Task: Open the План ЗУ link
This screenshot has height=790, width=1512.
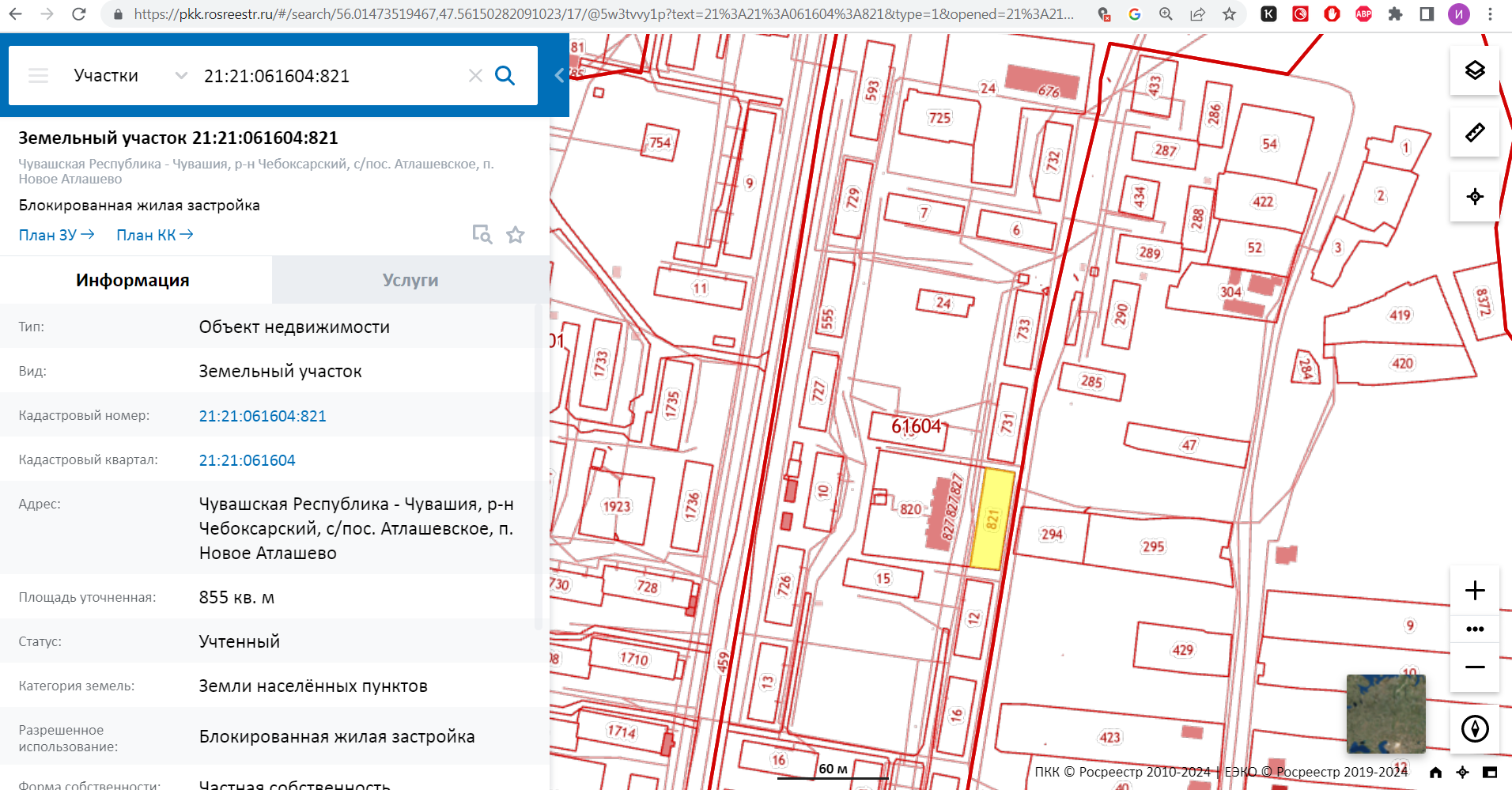Action: pos(56,235)
